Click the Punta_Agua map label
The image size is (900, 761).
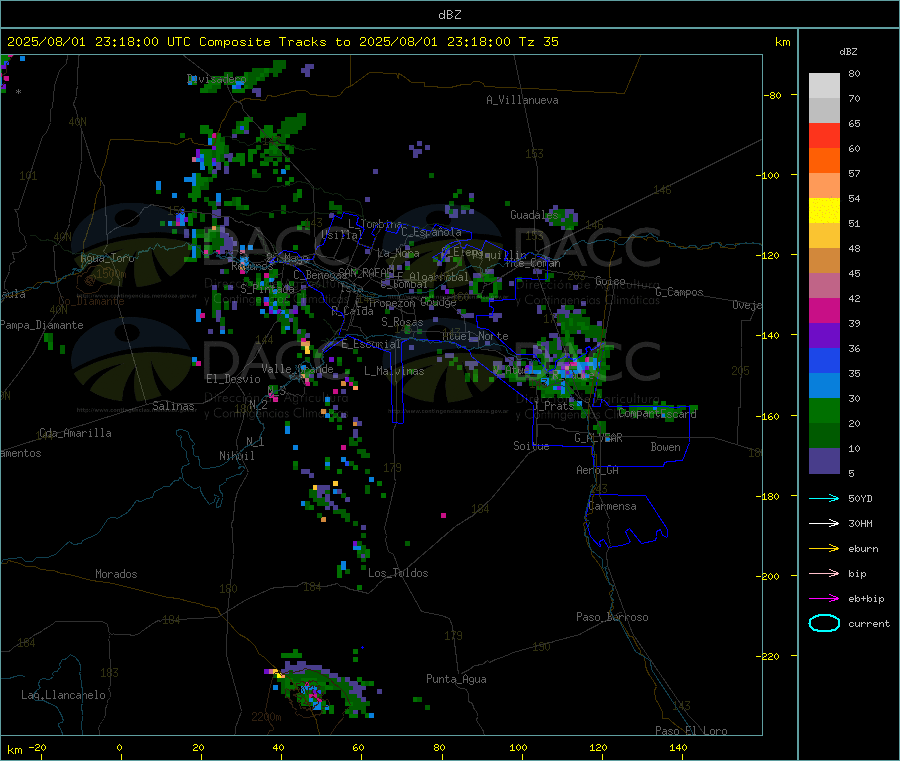pos(456,679)
